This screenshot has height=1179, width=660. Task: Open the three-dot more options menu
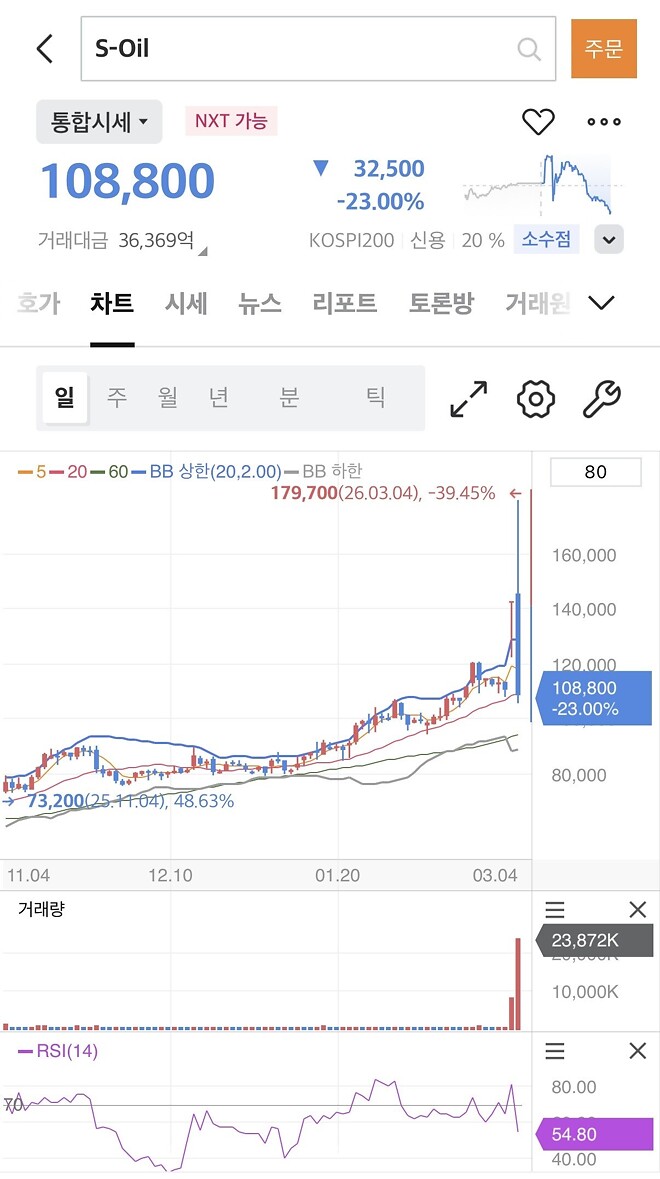603,121
